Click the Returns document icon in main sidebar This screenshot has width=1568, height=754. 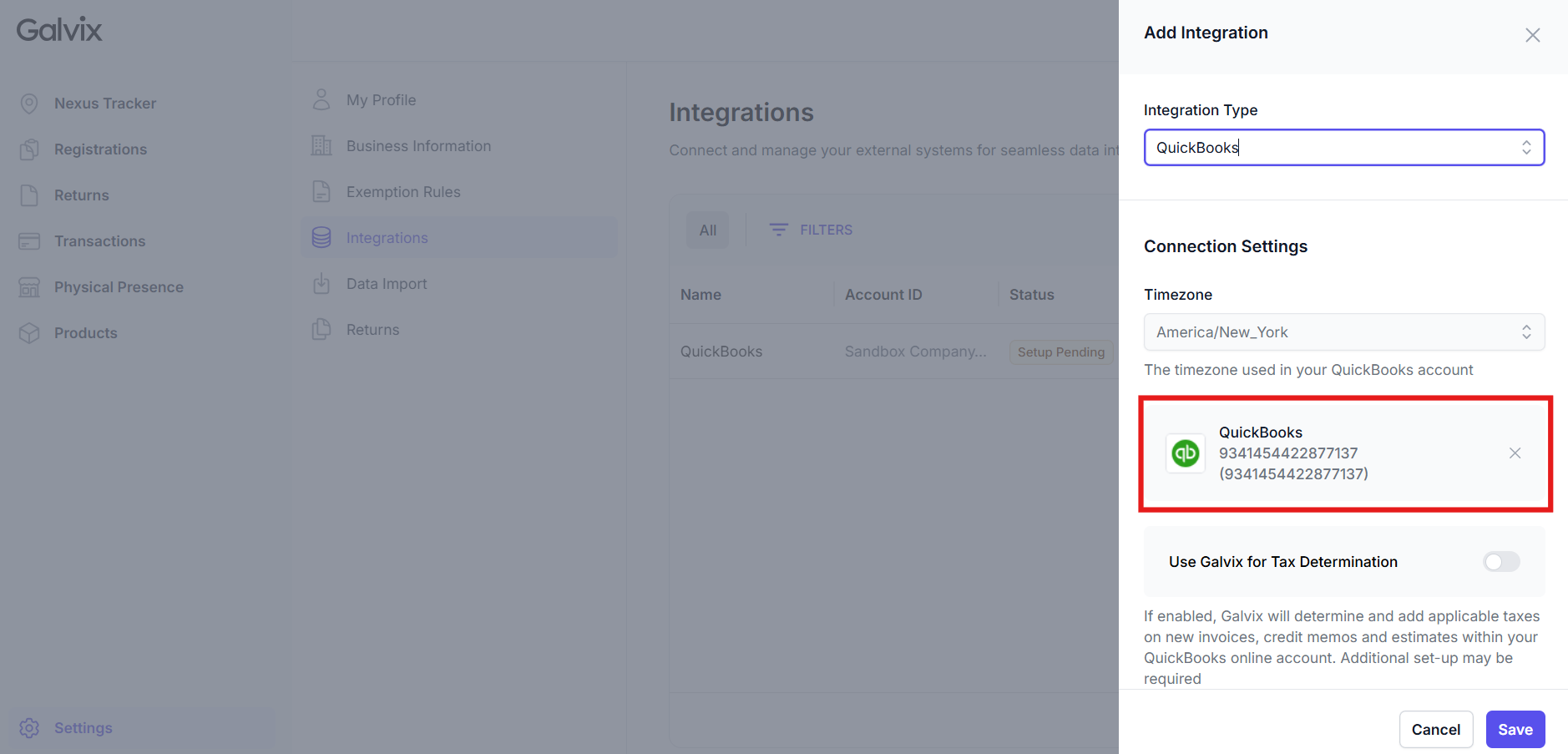pyautogui.click(x=29, y=195)
